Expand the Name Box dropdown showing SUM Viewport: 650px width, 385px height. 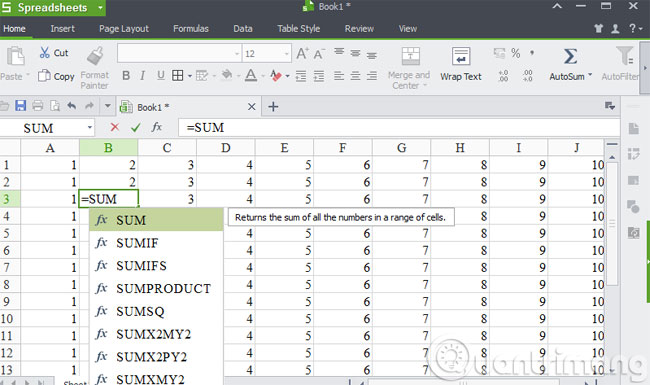pyautogui.click(x=90, y=128)
